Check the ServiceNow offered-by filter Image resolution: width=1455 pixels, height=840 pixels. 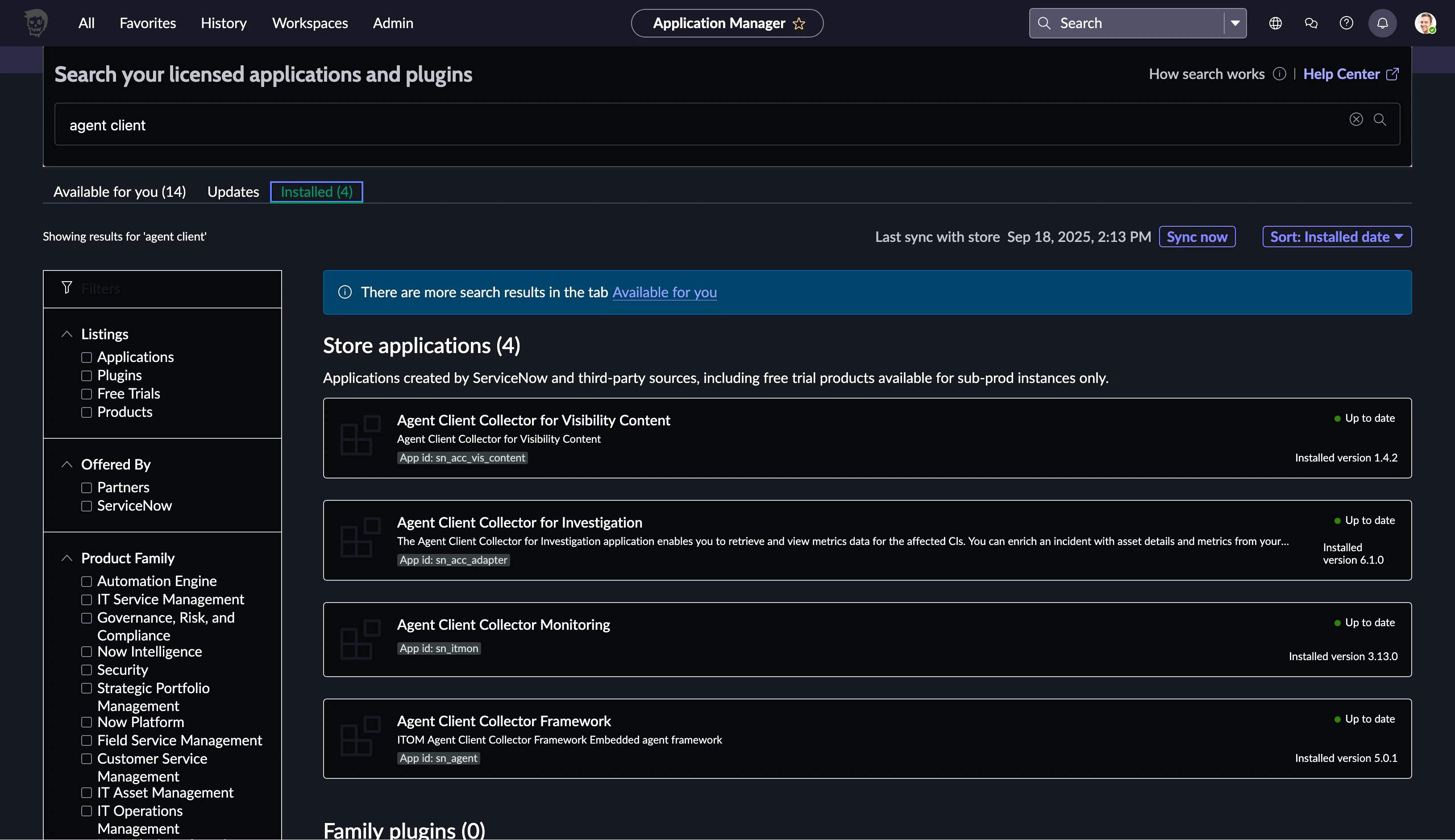(87, 506)
